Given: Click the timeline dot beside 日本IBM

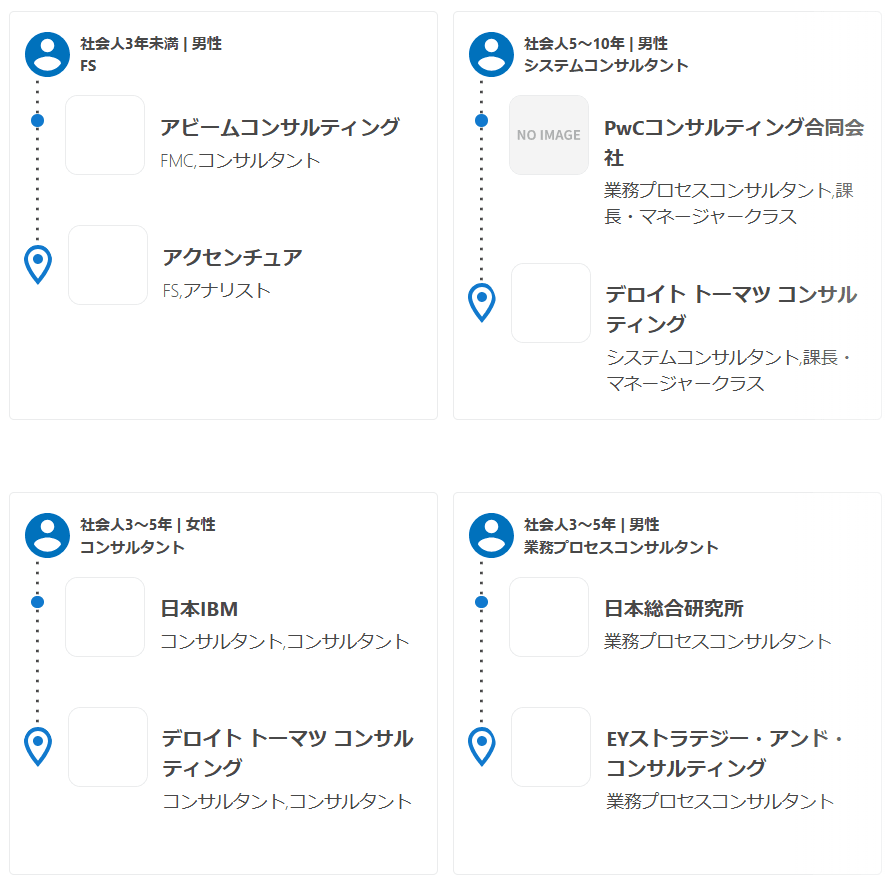Looking at the screenshot, I should (x=38, y=602).
